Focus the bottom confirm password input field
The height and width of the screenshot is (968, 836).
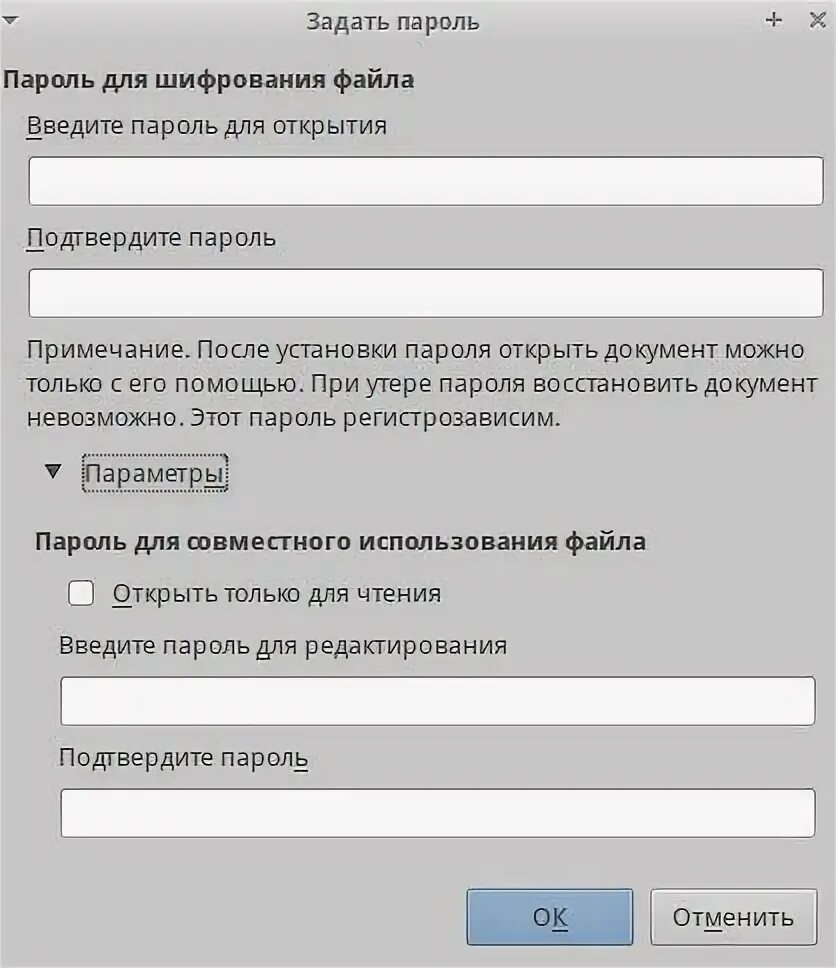coord(438,812)
